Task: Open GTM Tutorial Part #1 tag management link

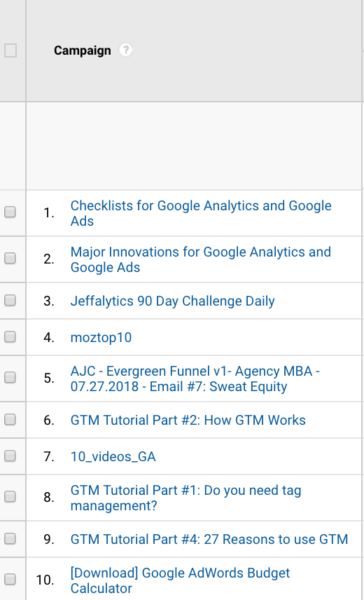Action: 186,498
